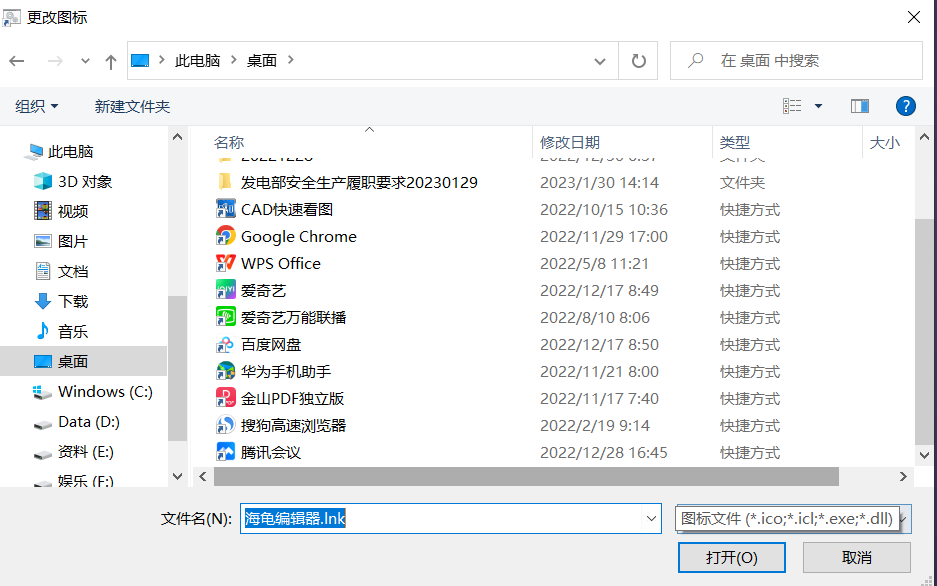937x586 pixels.
Task: Open the filename combo dropdown arrow
Action: click(x=651, y=518)
